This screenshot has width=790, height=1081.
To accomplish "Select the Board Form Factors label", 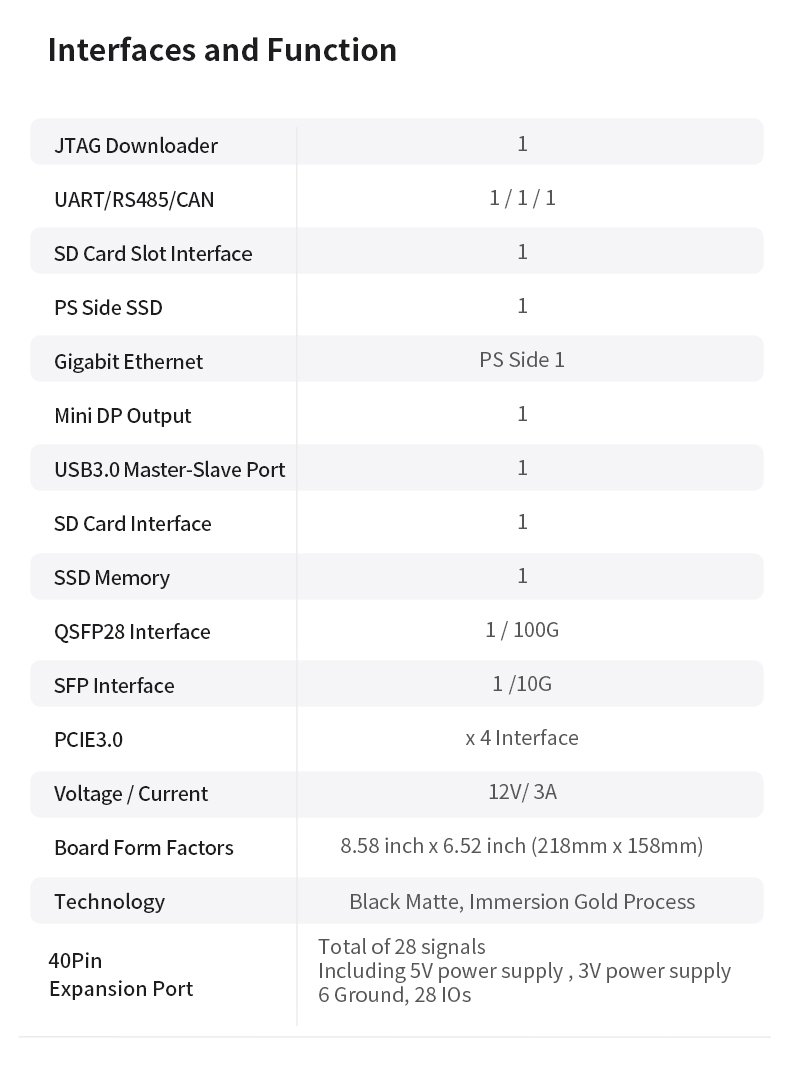I will (144, 848).
